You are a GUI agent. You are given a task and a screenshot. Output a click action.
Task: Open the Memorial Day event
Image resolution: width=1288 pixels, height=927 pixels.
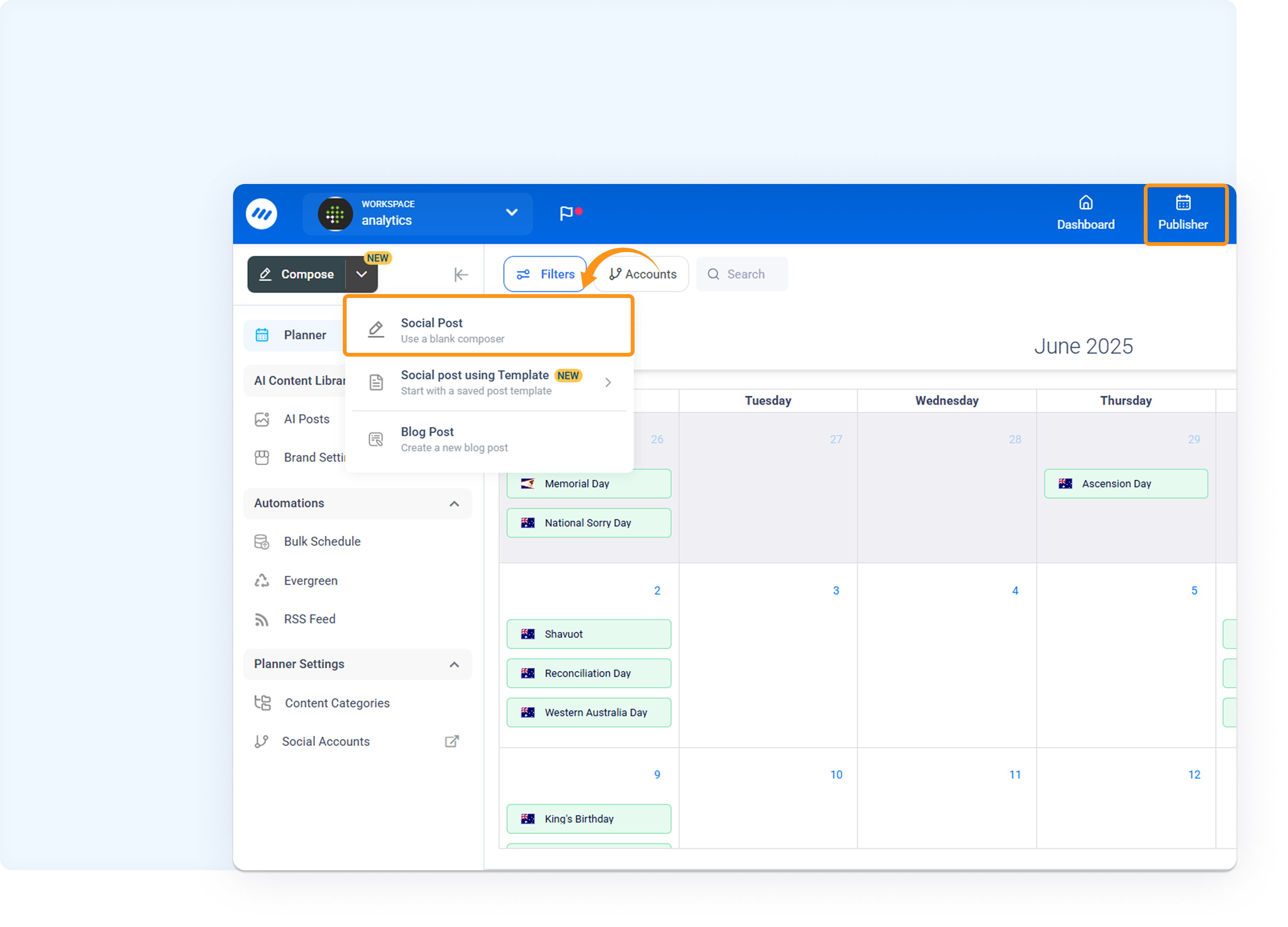pyautogui.click(x=588, y=484)
